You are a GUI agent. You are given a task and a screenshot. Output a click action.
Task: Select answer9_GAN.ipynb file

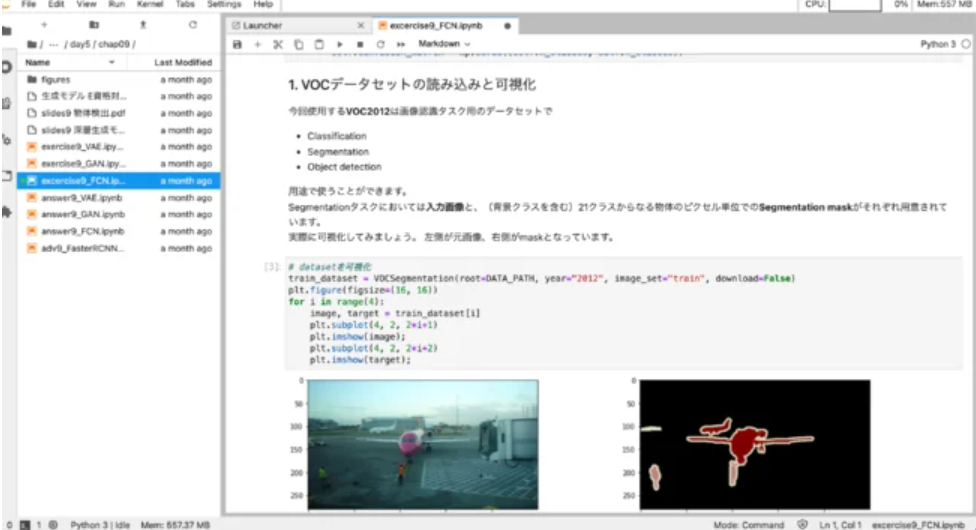coord(119,214)
